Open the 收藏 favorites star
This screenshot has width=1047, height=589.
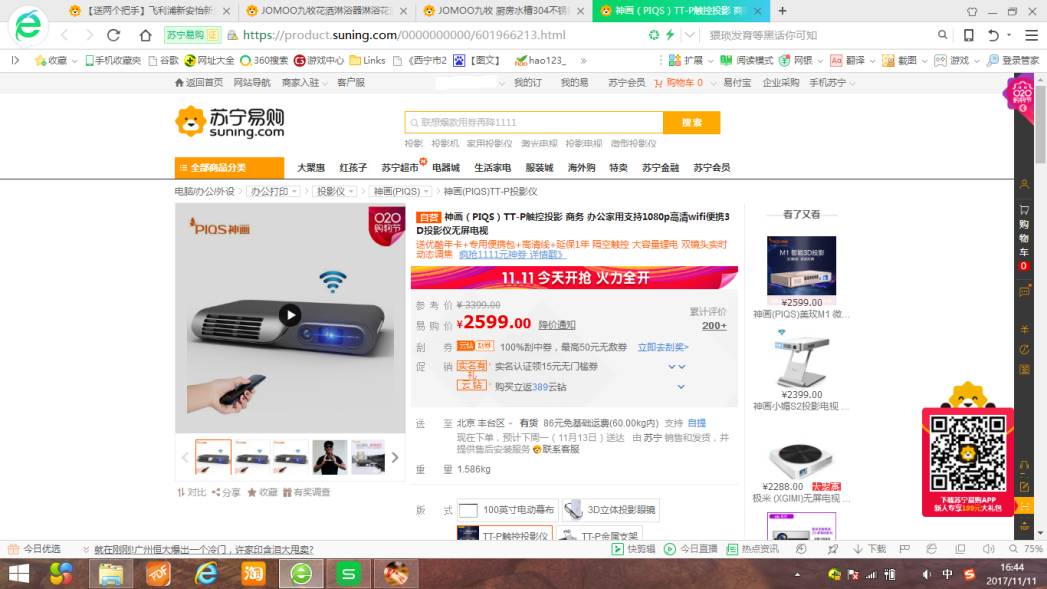point(51,60)
